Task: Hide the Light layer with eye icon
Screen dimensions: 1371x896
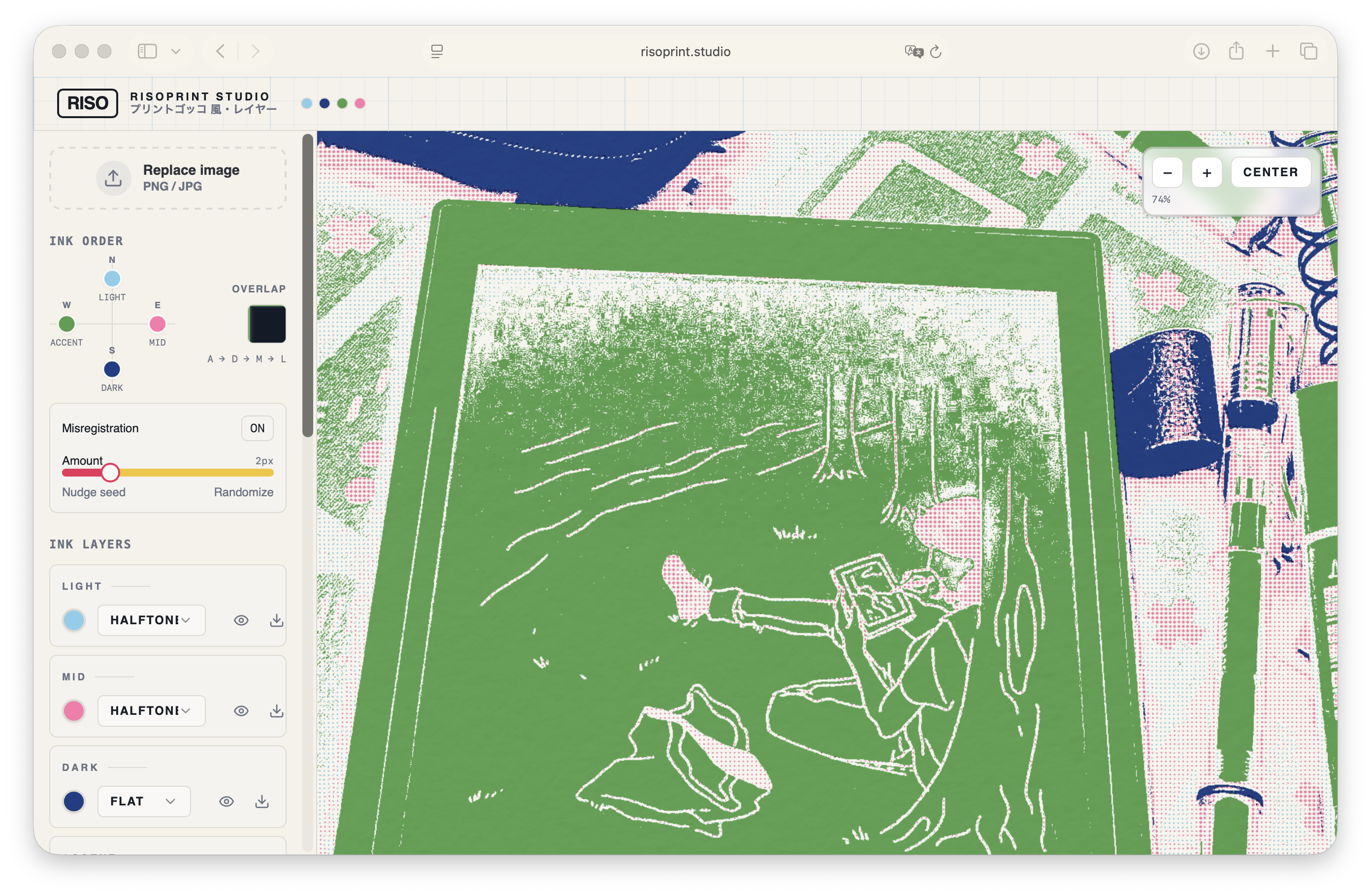Action: [241, 620]
